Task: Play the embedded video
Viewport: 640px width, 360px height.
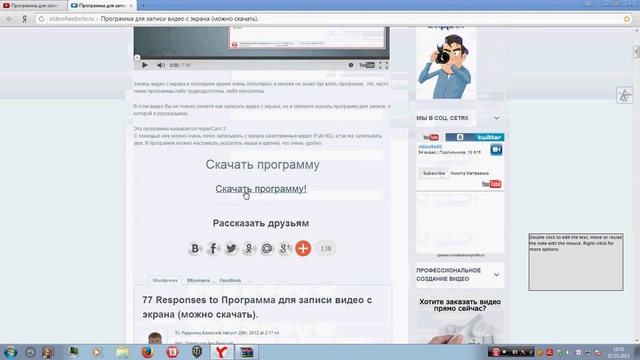Action: 144,65
